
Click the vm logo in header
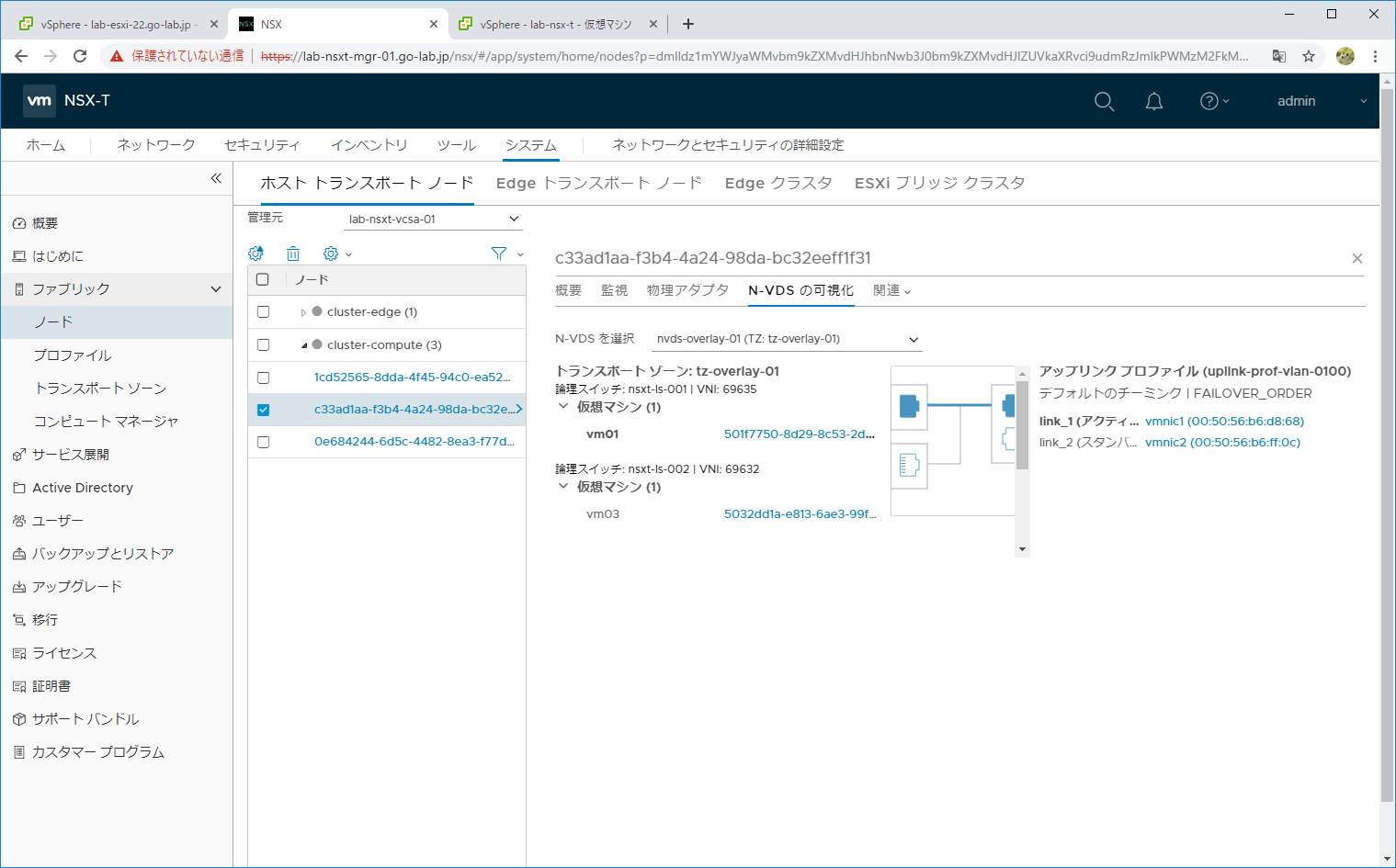(x=40, y=101)
